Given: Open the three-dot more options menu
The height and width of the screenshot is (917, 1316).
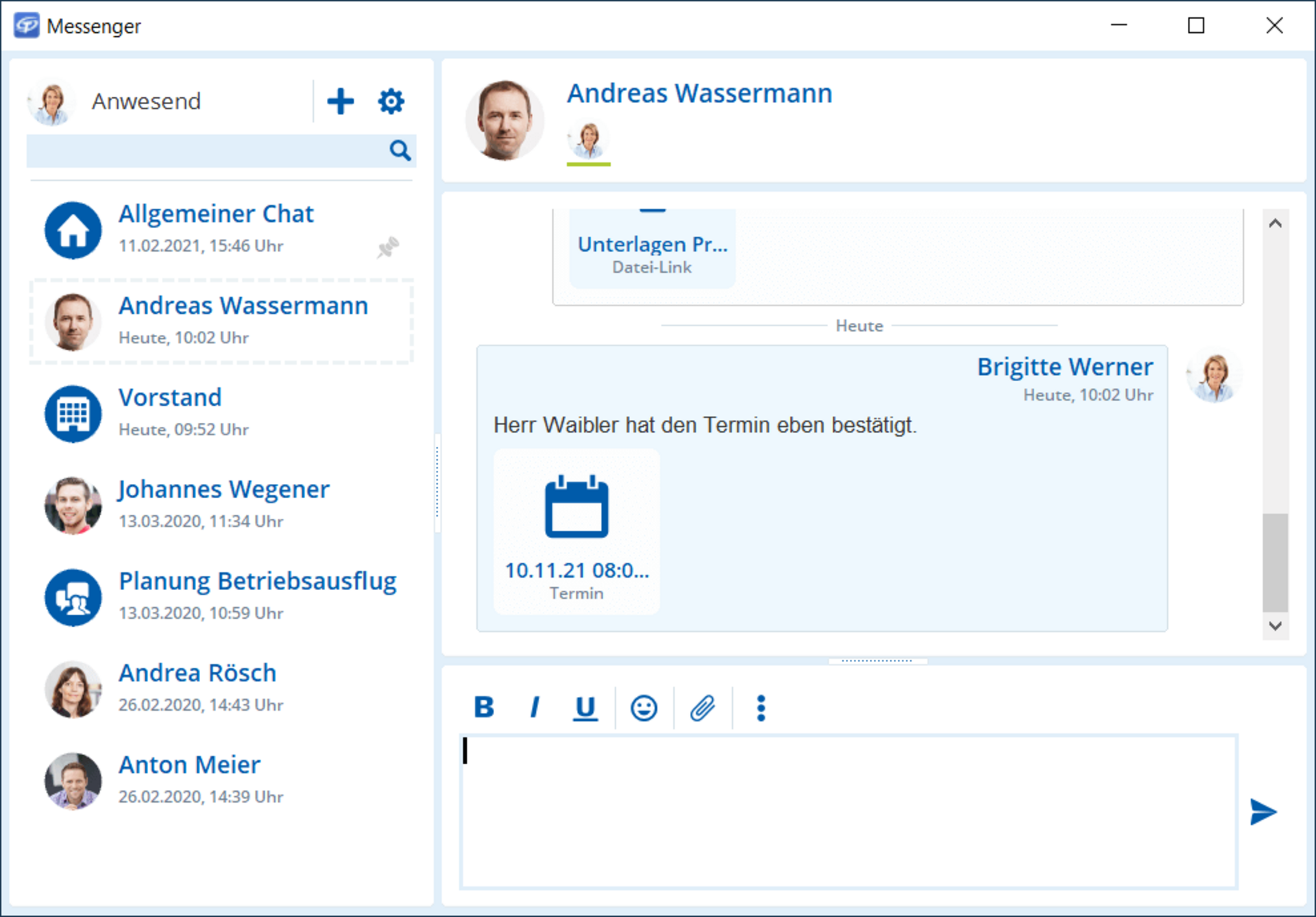Looking at the screenshot, I should click(x=761, y=707).
